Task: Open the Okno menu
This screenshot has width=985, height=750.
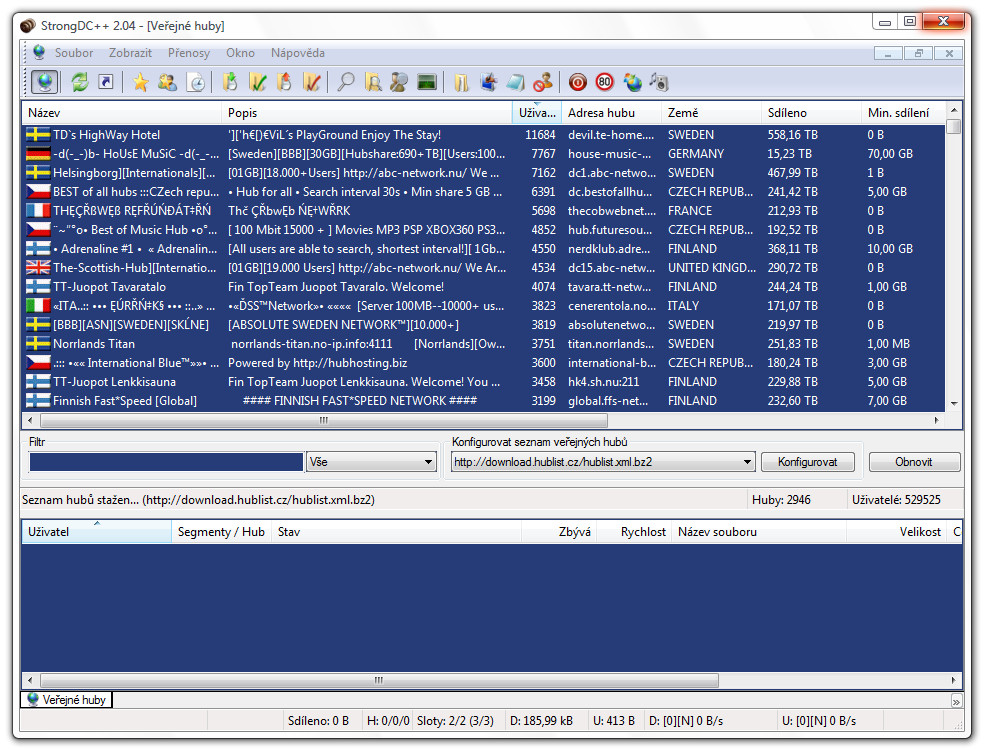Action: point(241,53)
